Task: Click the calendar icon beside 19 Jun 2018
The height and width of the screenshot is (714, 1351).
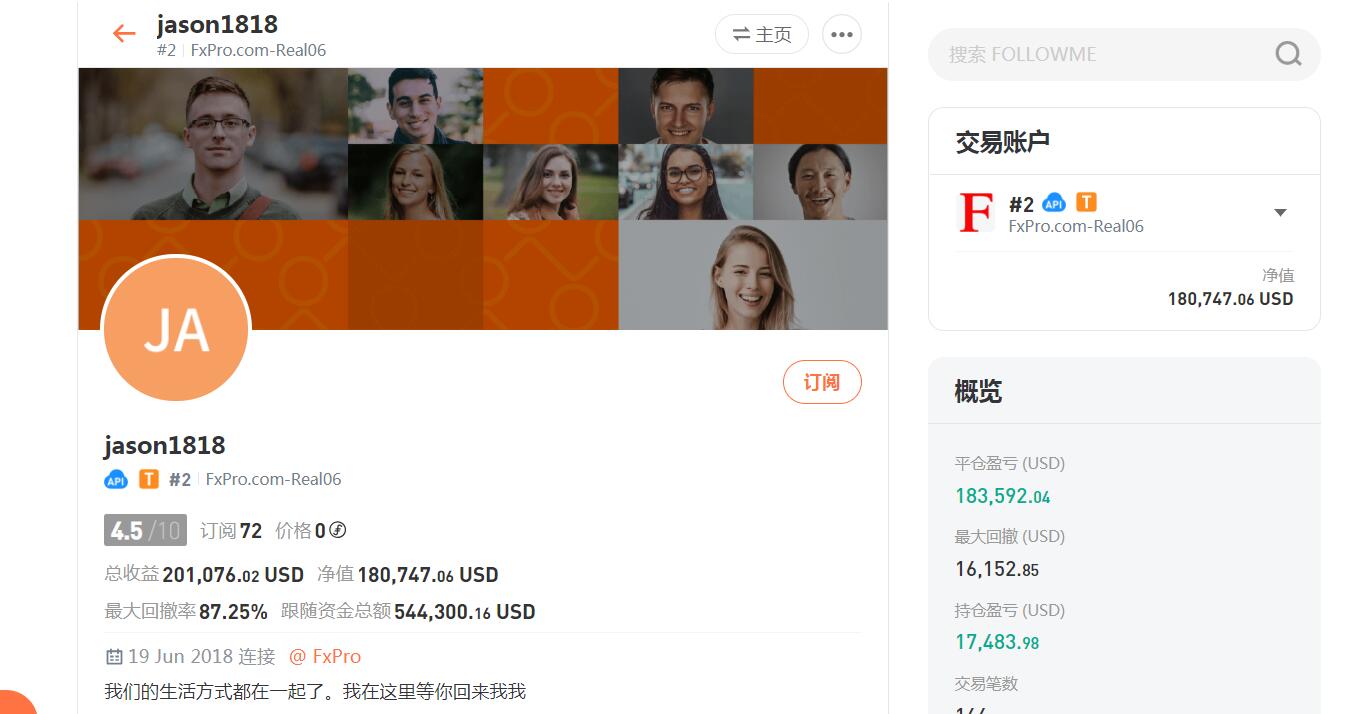Action: pyautogui.click(x=114, y=657)
